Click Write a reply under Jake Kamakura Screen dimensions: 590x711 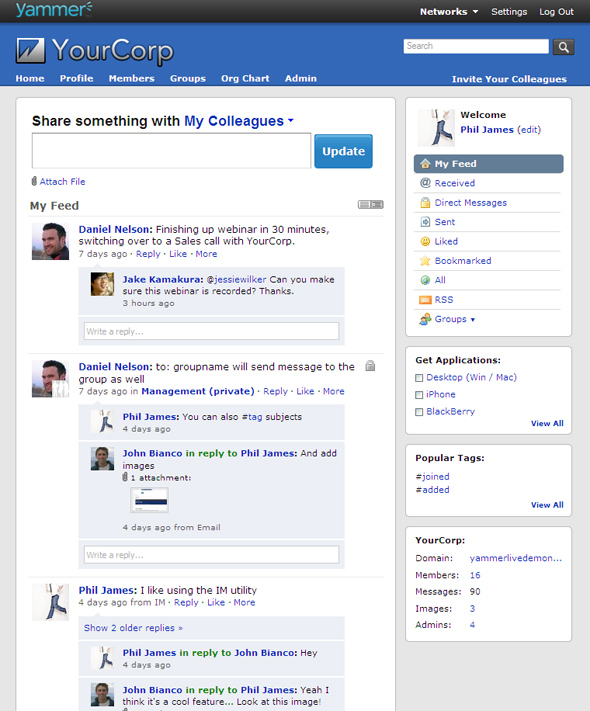(x=211, y=331)
